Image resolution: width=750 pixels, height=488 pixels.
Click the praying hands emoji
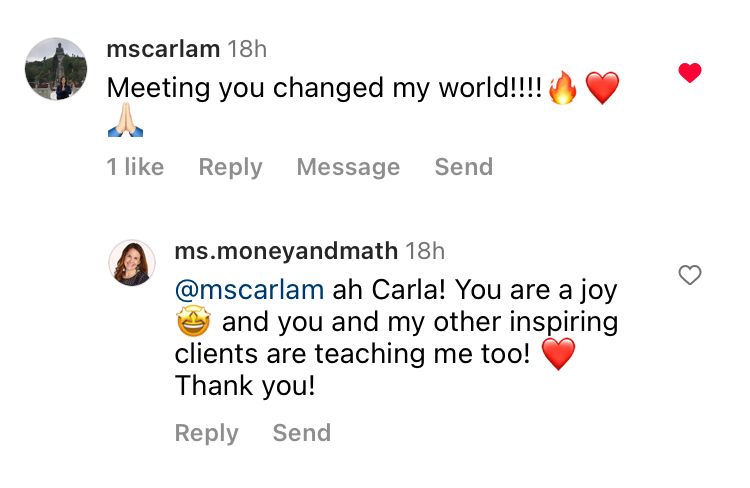[x=125, y=120]
